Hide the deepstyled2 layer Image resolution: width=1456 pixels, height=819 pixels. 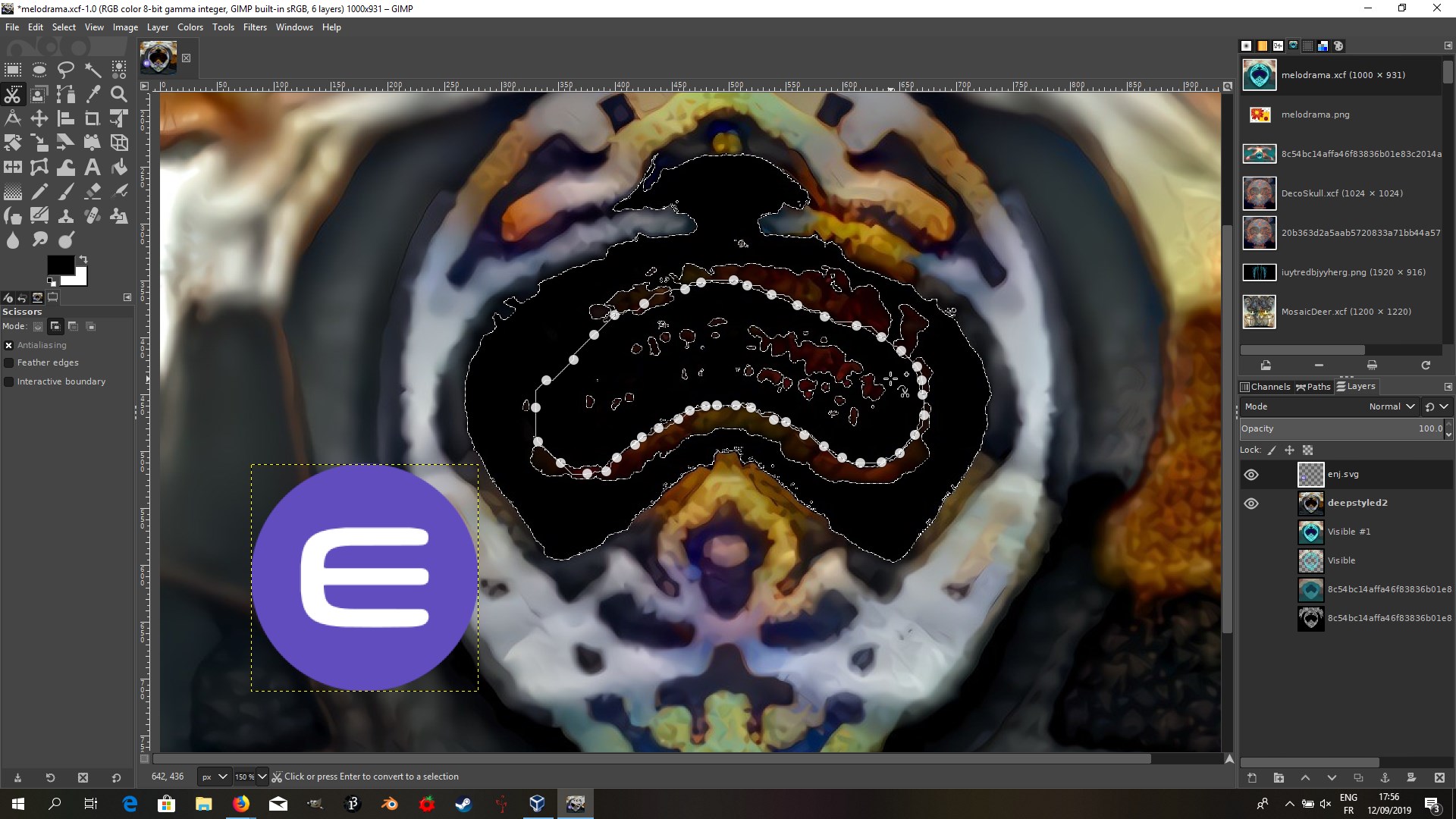(x=1251, y=504)
